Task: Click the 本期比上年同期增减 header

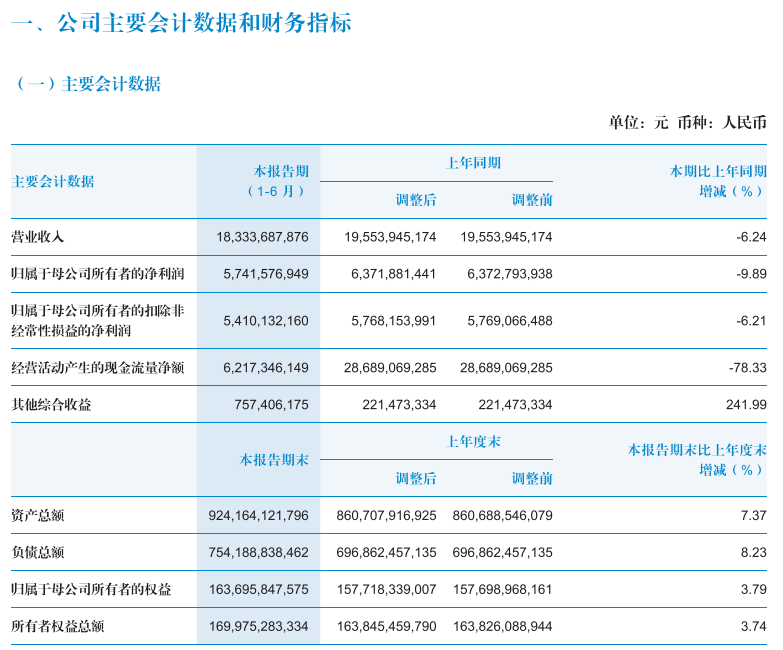Action: [717, 181]
